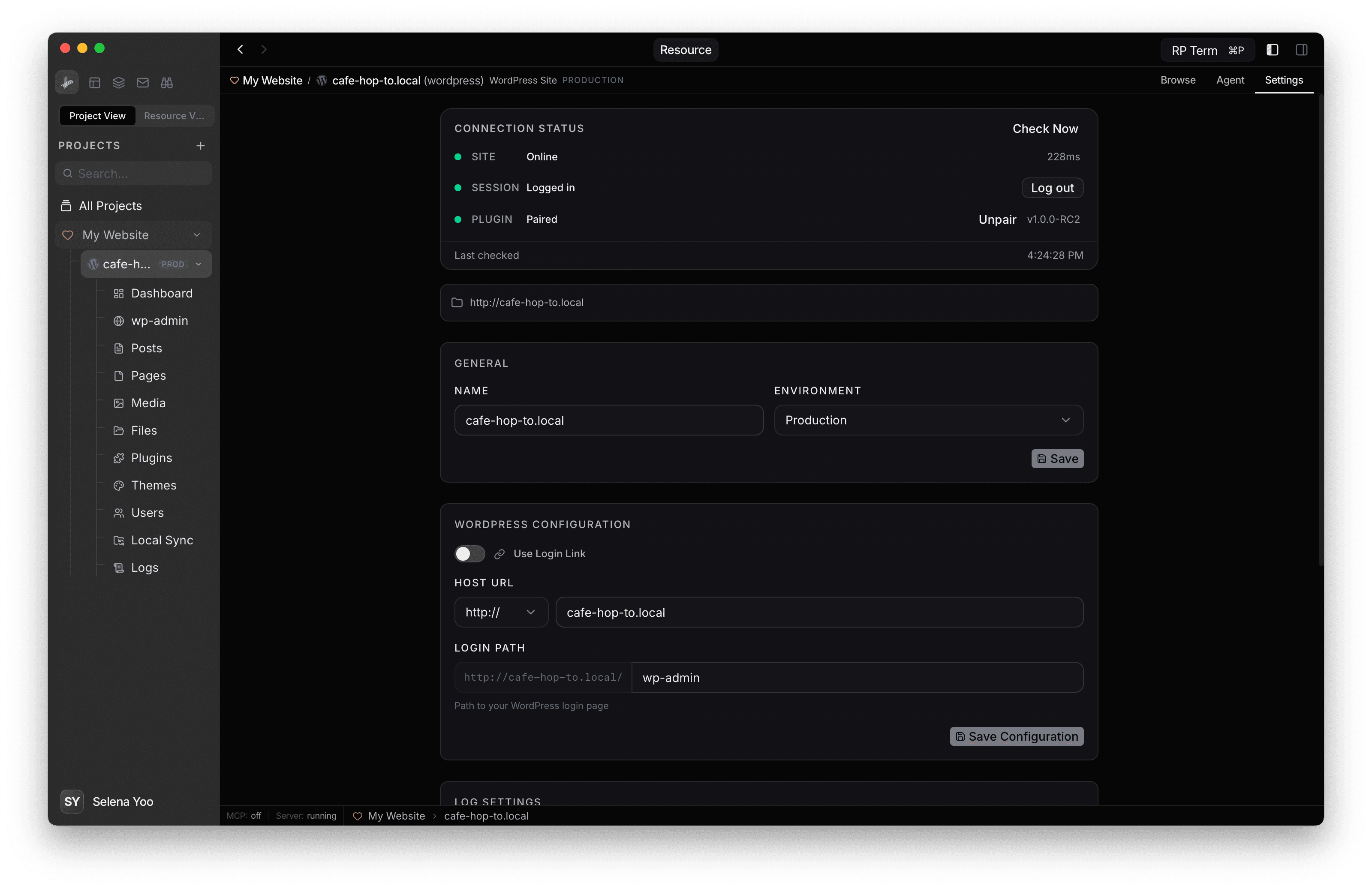Image resolution: width=1372 pixels, height=889 pixels.
Task: Switch to Resource View
Action: click(174, 116)
